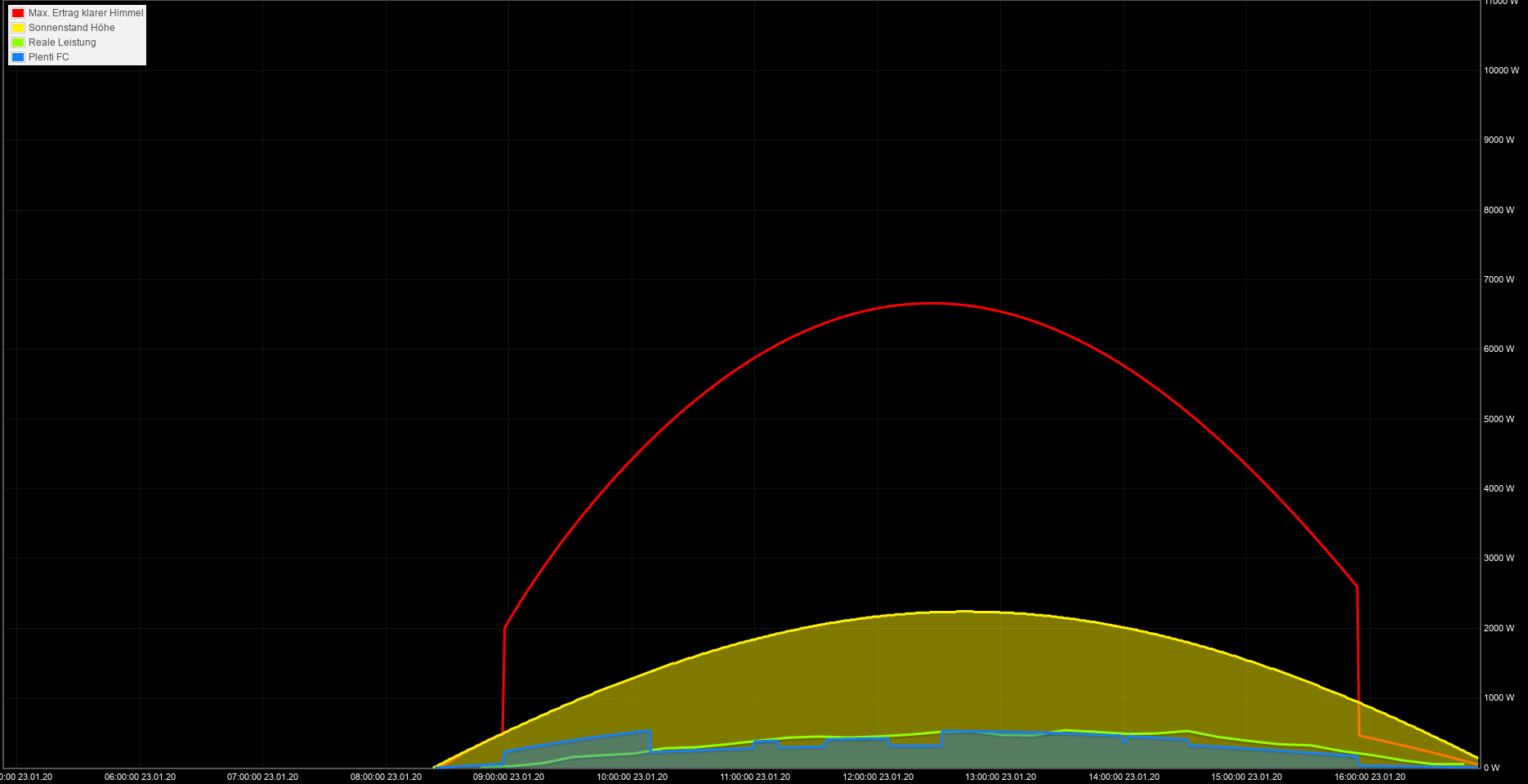Click the 10:00:00 23.01.20 time label
The height and width of the screenshot is (784, 1528).
click(x=632, y=777)
